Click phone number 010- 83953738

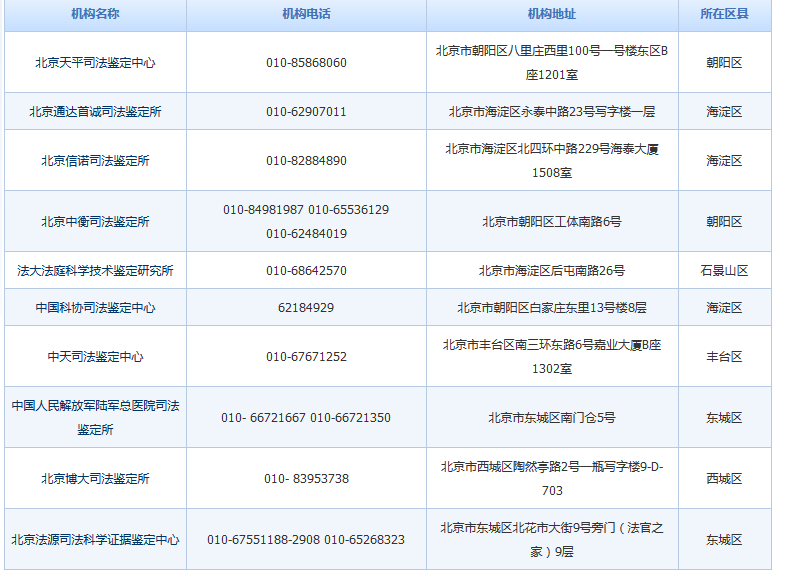[x=306, y=479]
